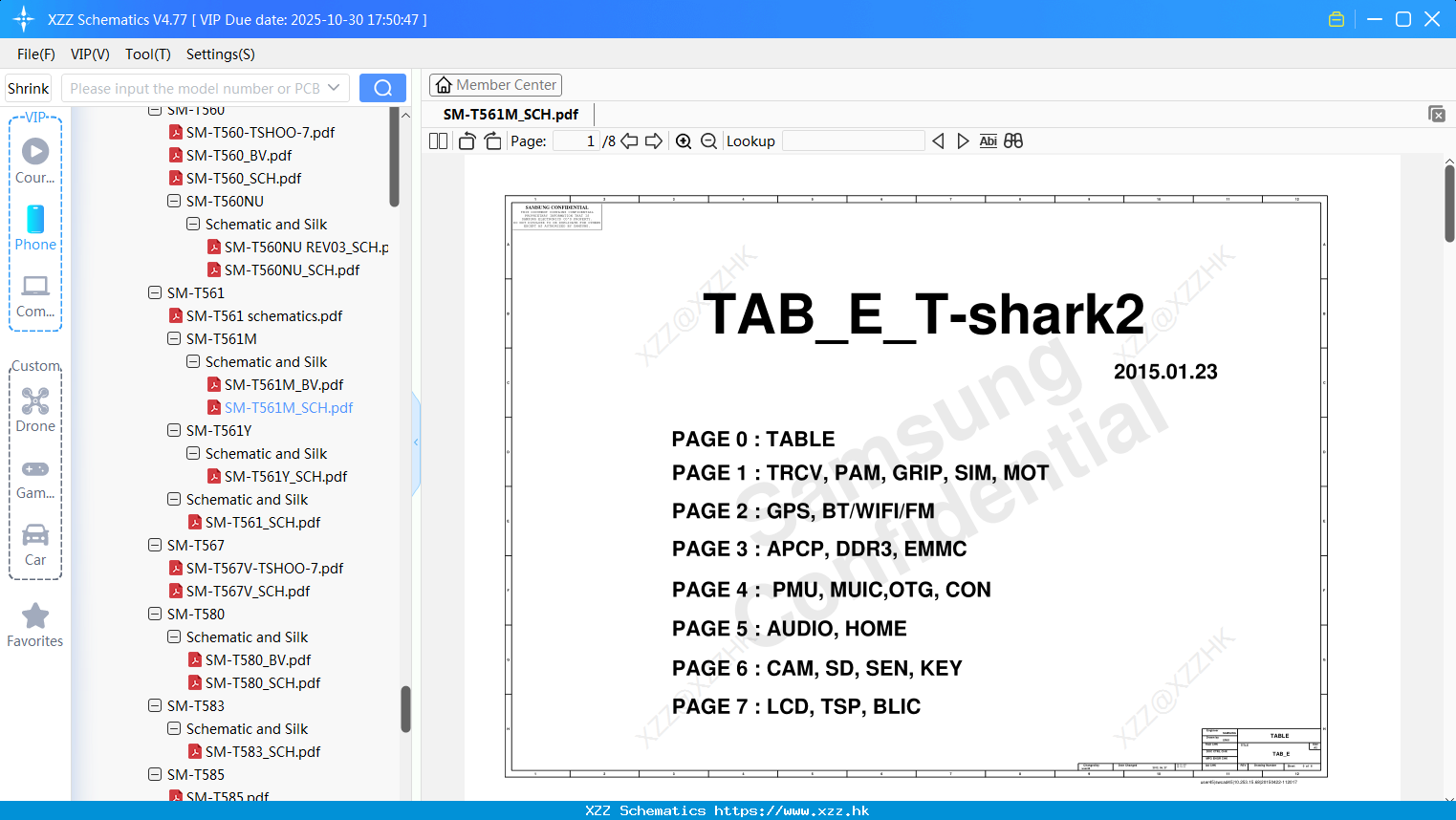Go to next page arrow
Image resolution: width=1456 pixels, height=820 pixels.
point(654,140)
